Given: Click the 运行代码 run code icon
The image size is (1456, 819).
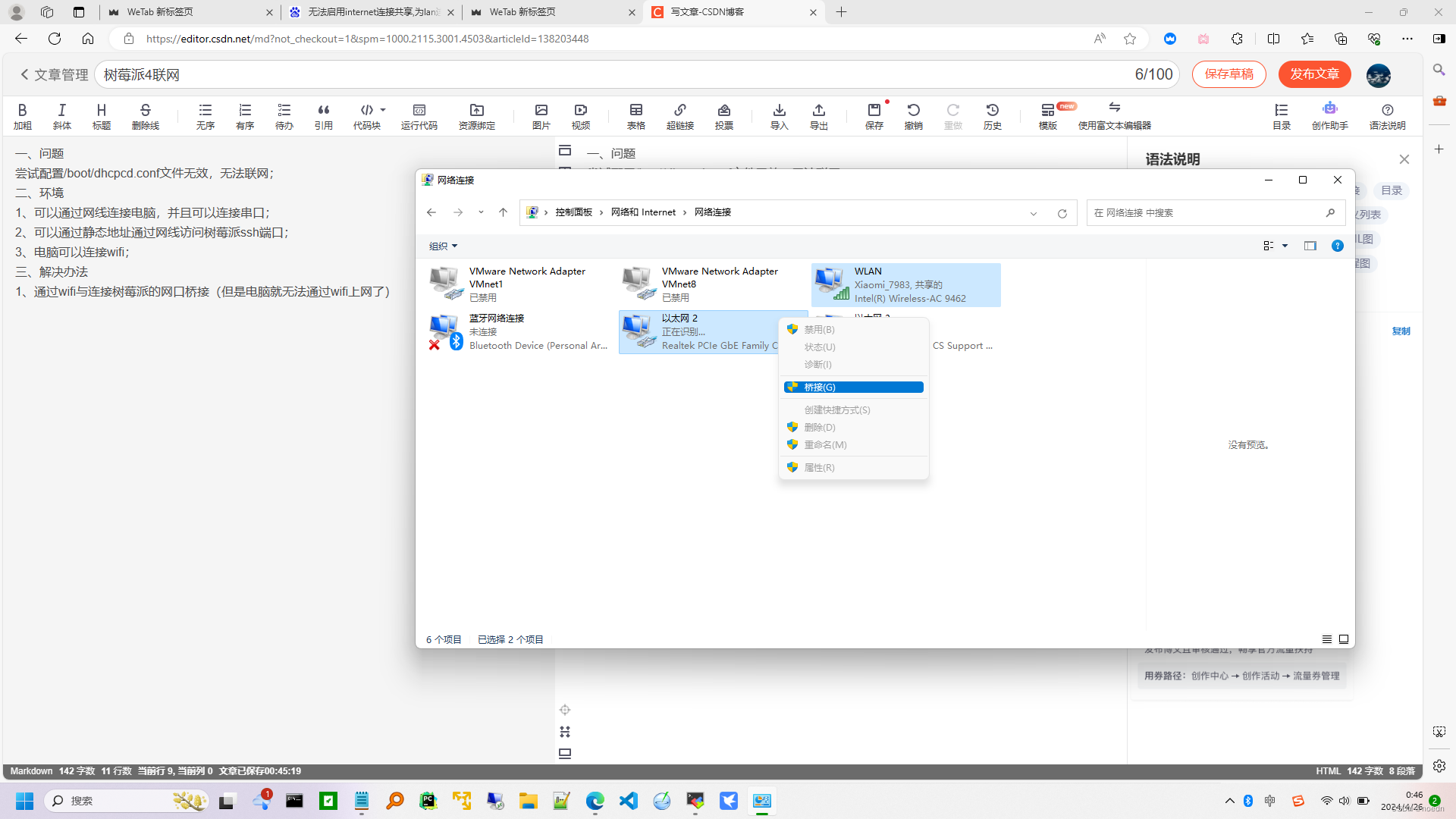Looking at the screenshot, I should pyautogui.click(x=419, y=116).
